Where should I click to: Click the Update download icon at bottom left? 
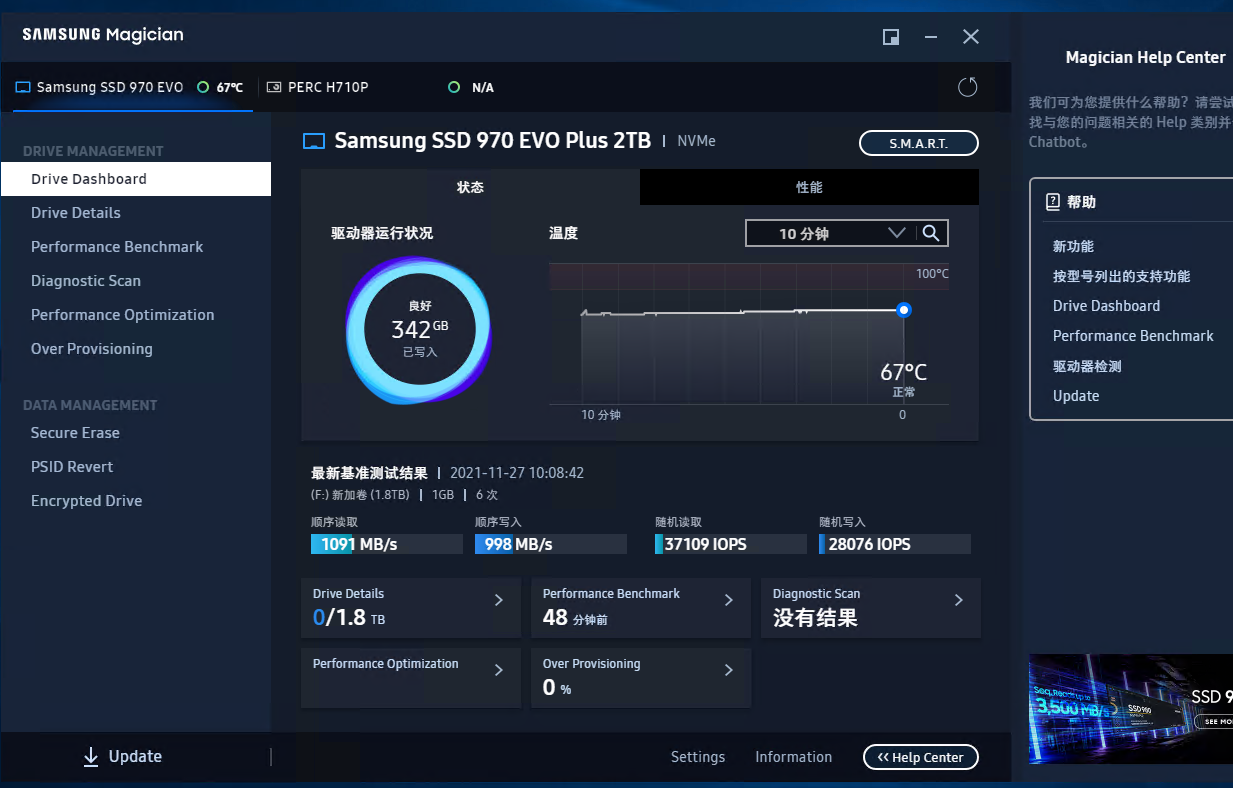[92, 756]
